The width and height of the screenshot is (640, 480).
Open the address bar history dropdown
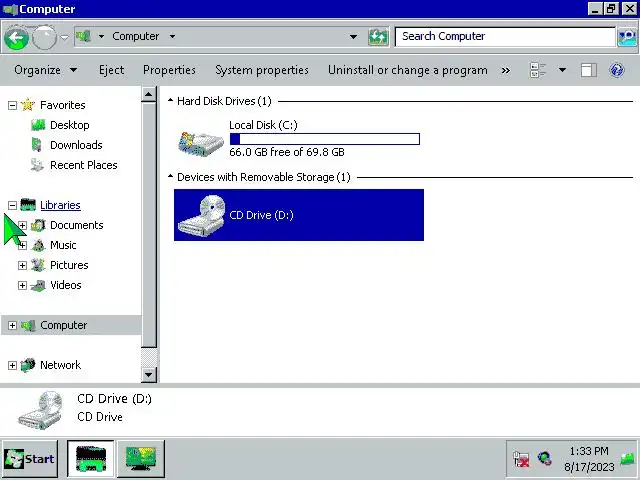353,37
